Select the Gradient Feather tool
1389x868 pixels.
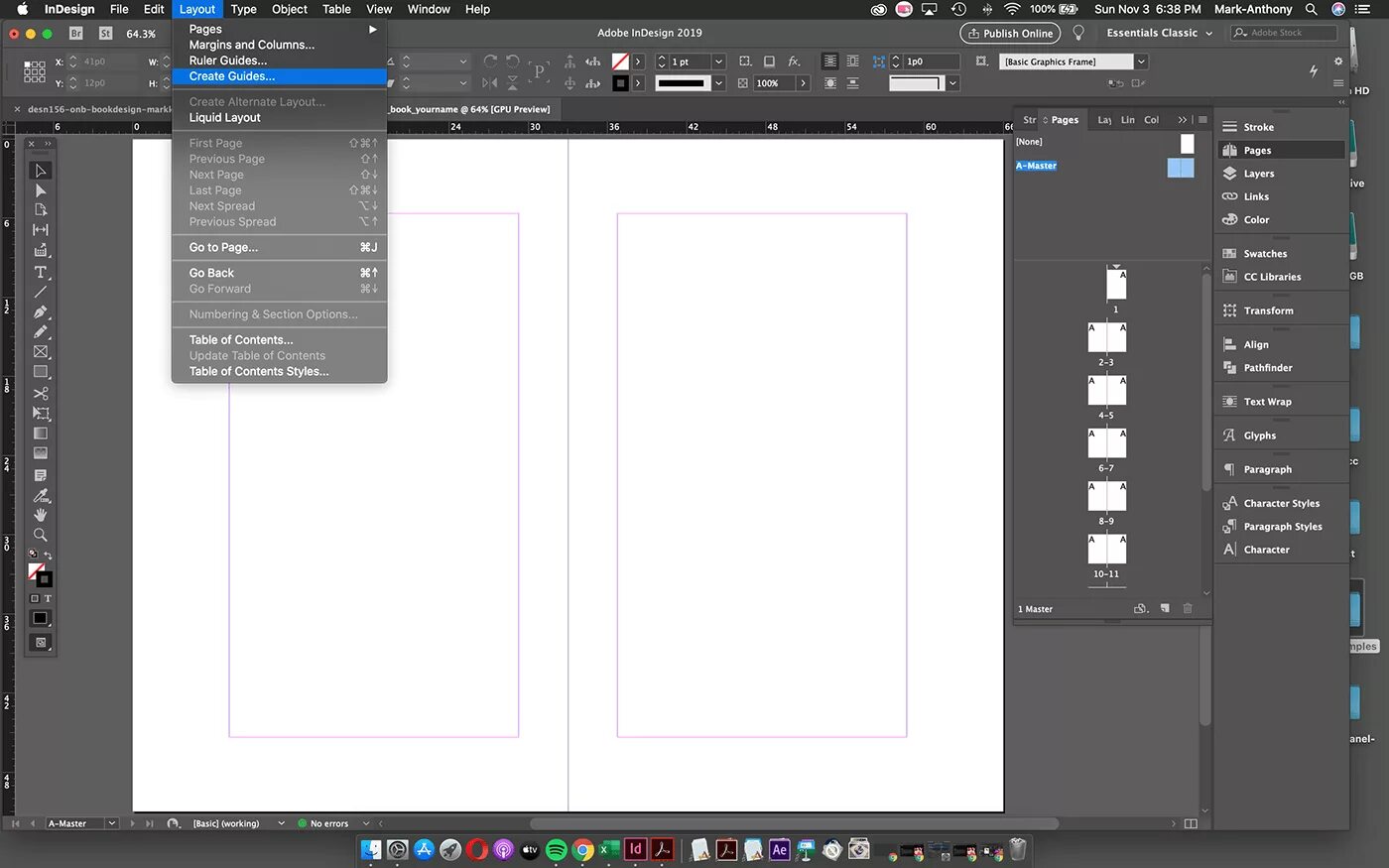tap(41, 453)
